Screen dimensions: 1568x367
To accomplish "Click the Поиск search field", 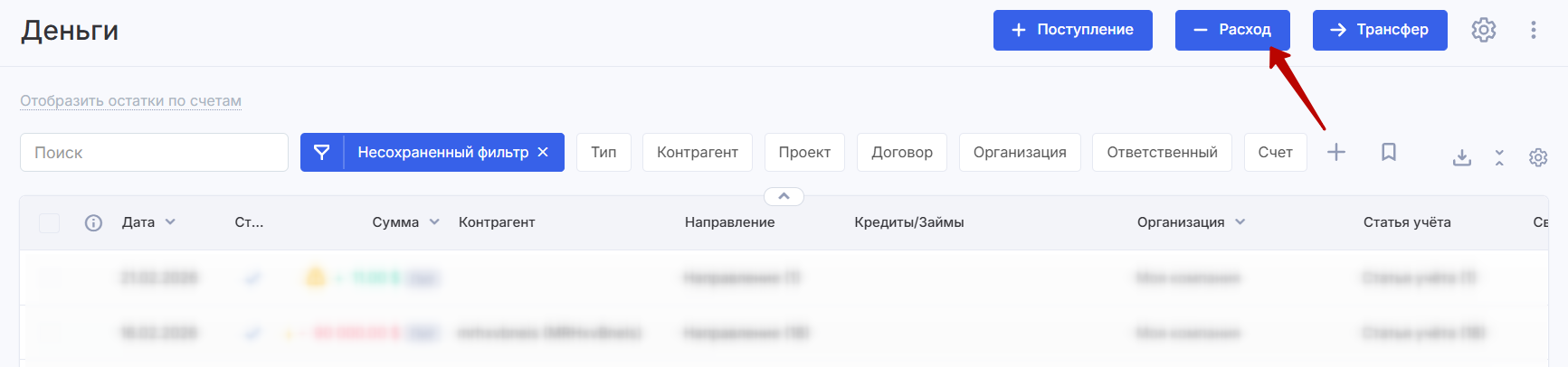I will (x=154, y=152).
